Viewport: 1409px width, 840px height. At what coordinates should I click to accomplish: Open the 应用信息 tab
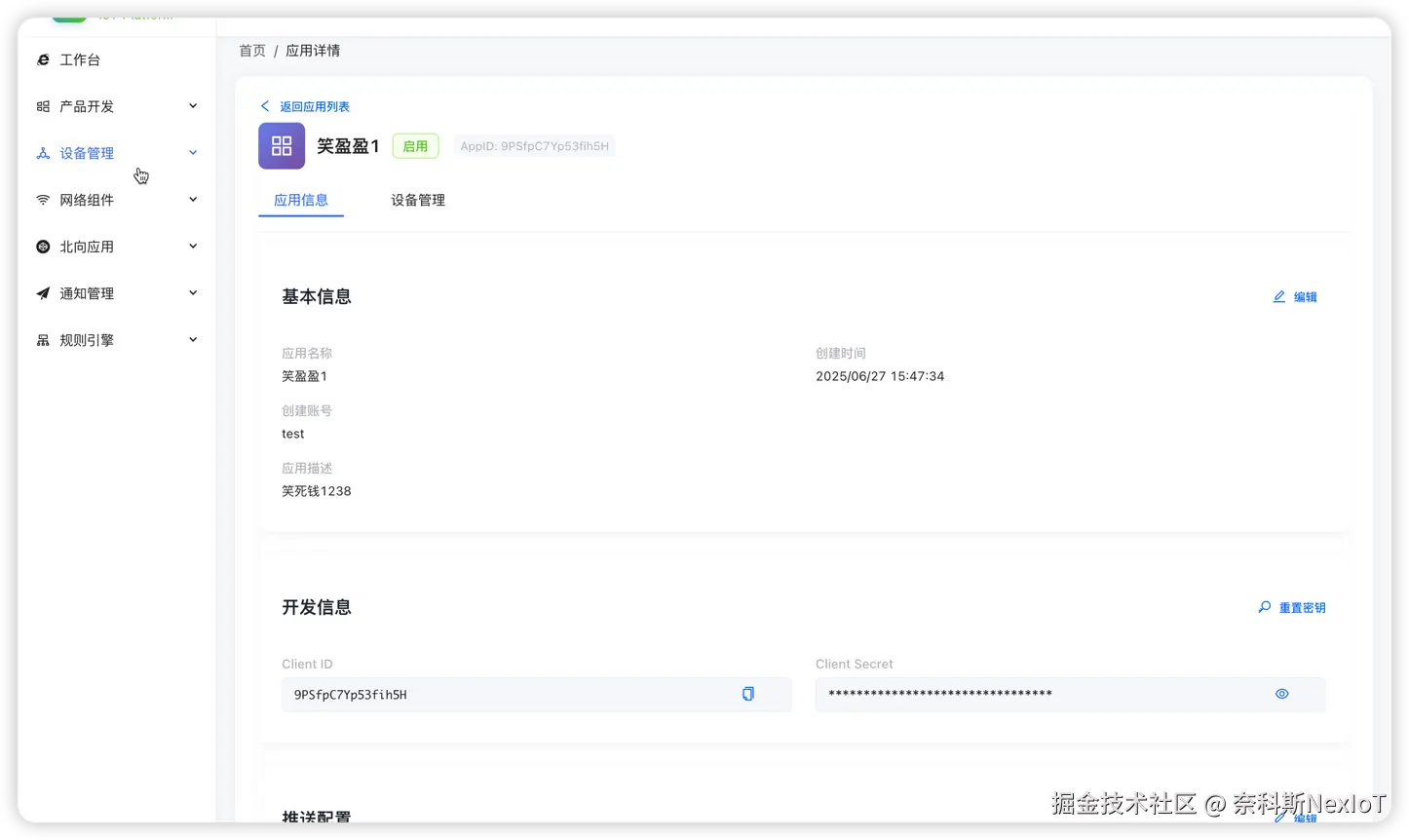(x=300, y=200)
